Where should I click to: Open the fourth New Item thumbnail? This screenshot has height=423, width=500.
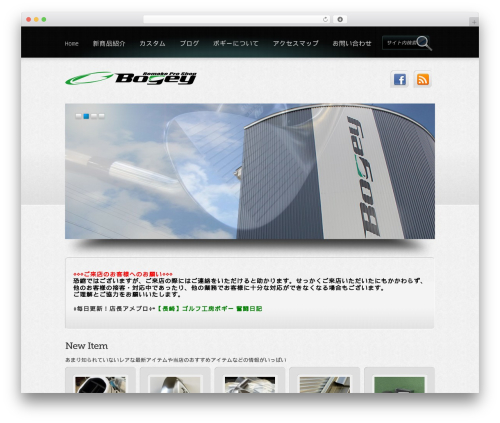(325, 385)
